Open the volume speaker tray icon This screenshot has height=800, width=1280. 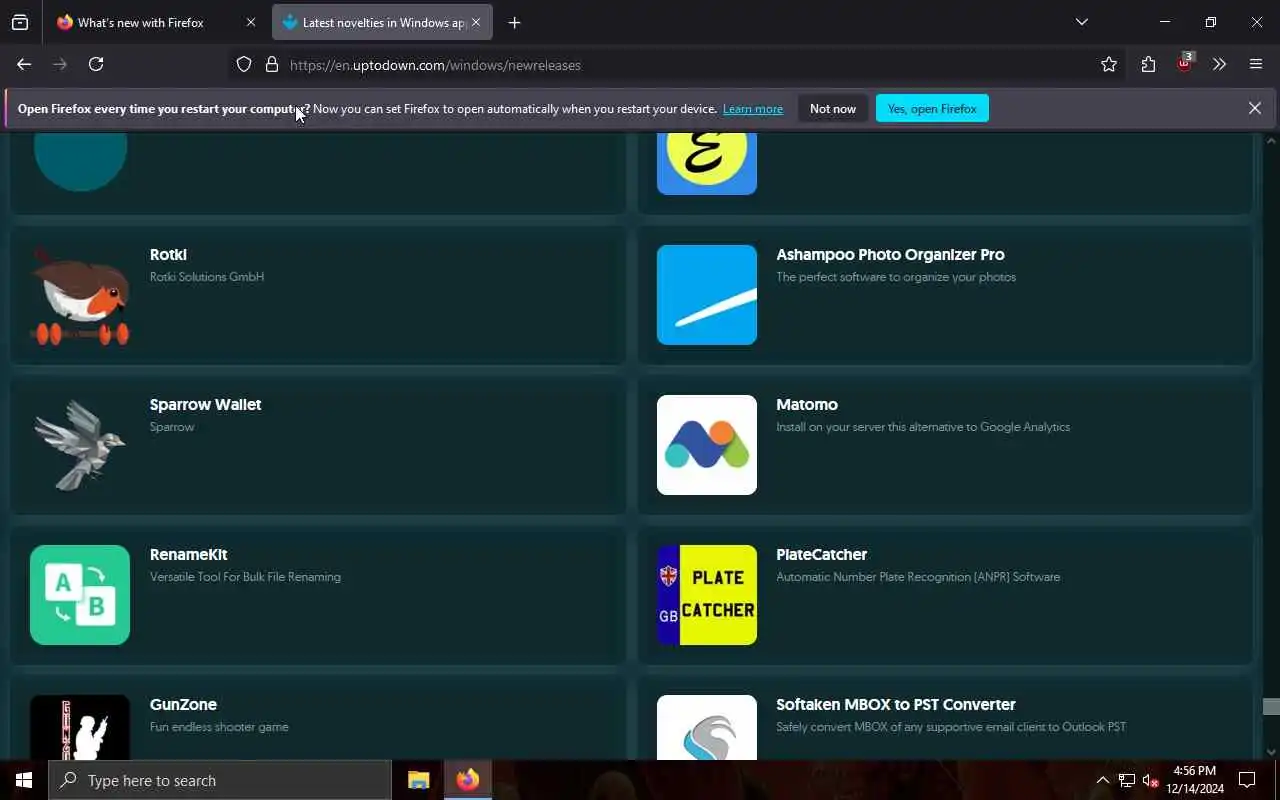coord(1150,781)
